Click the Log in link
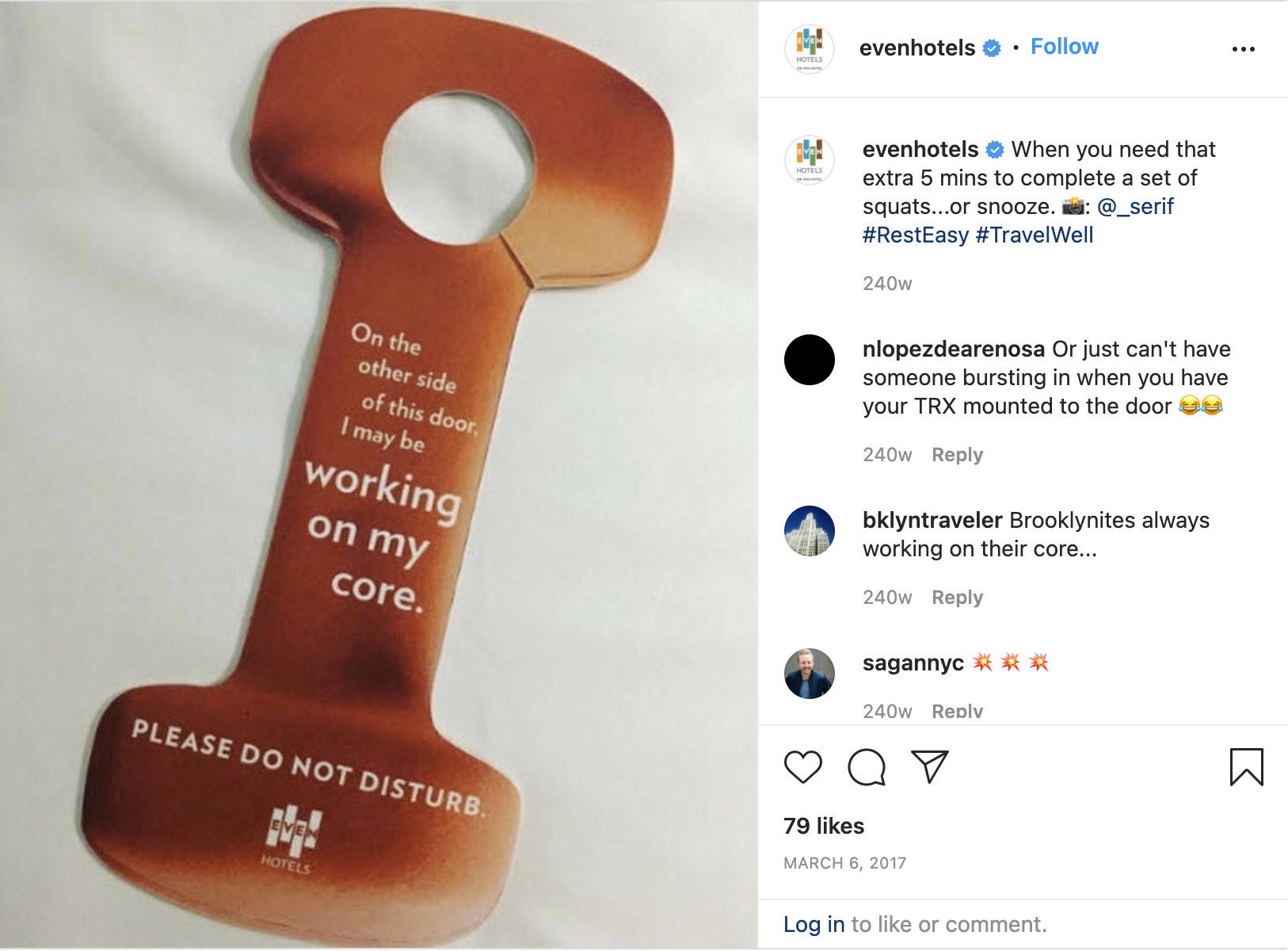 (814, 925)
